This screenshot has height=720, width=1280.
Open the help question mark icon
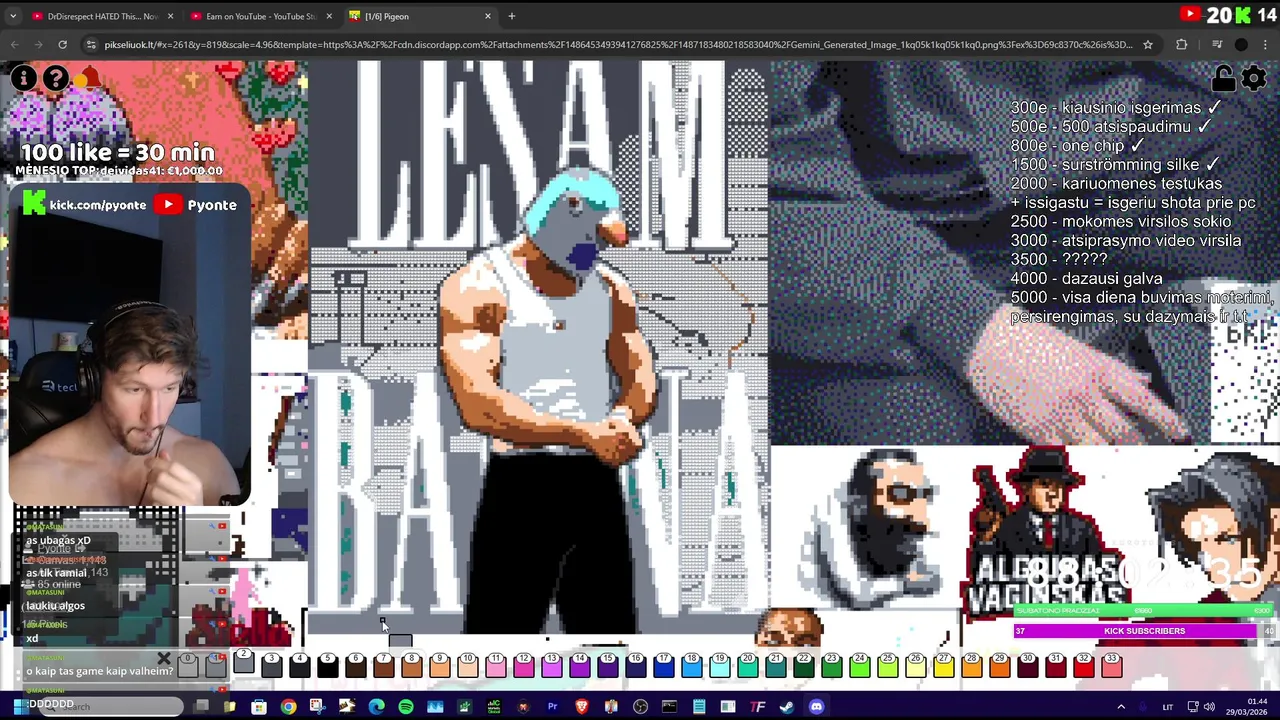(x=56, y=78)
